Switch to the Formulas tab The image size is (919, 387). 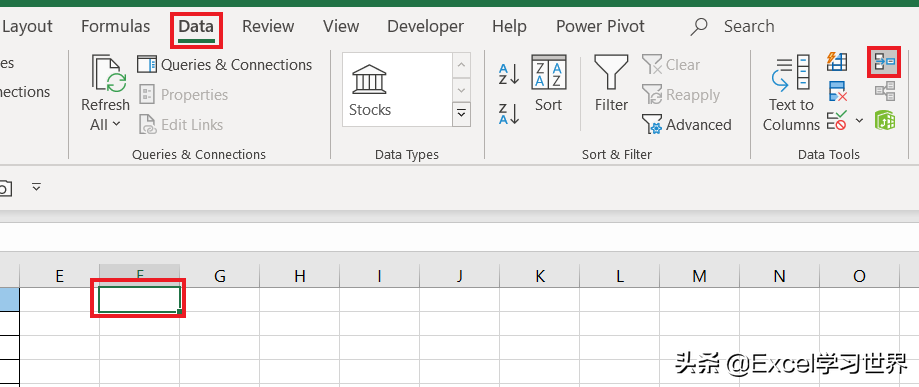coord(115,26)
